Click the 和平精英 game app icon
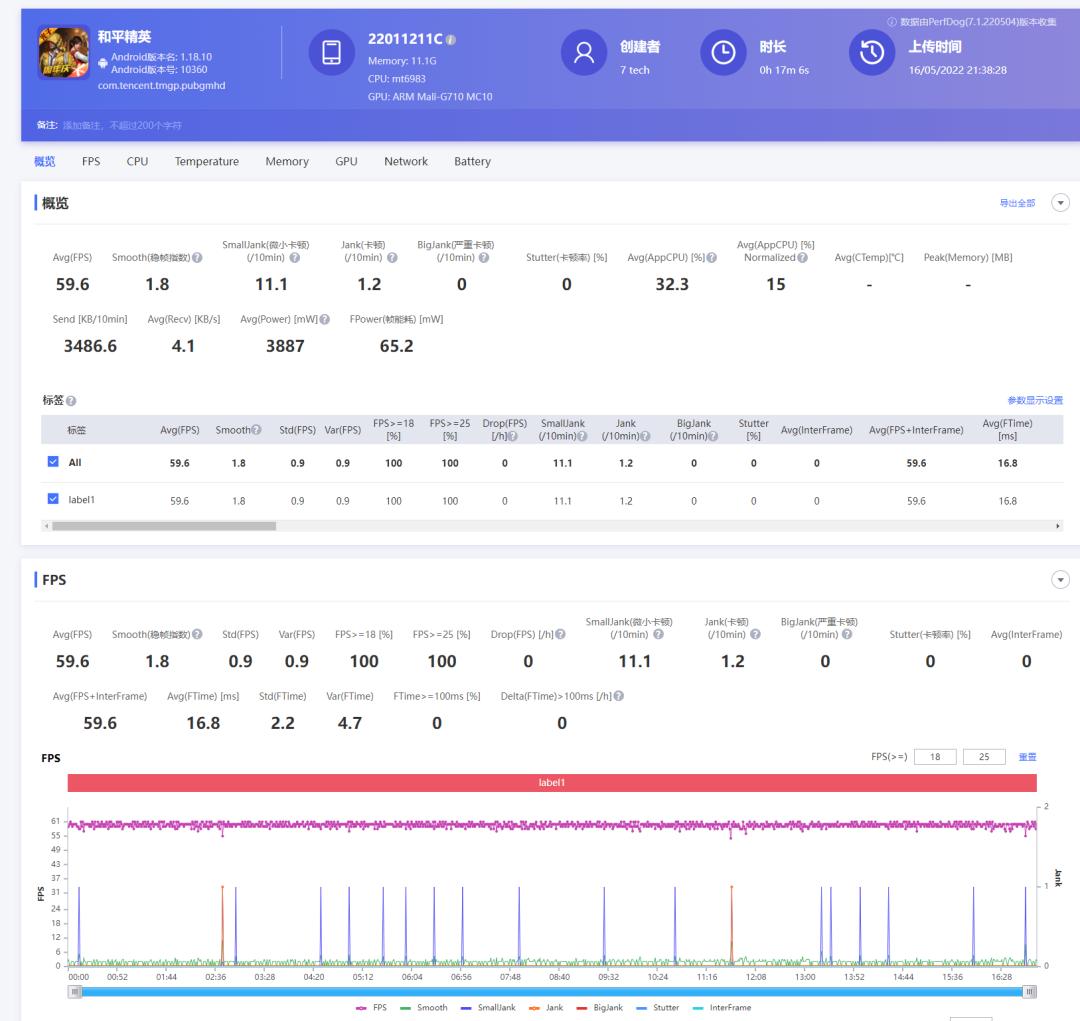1080x1021 pixels. [64, 54]
